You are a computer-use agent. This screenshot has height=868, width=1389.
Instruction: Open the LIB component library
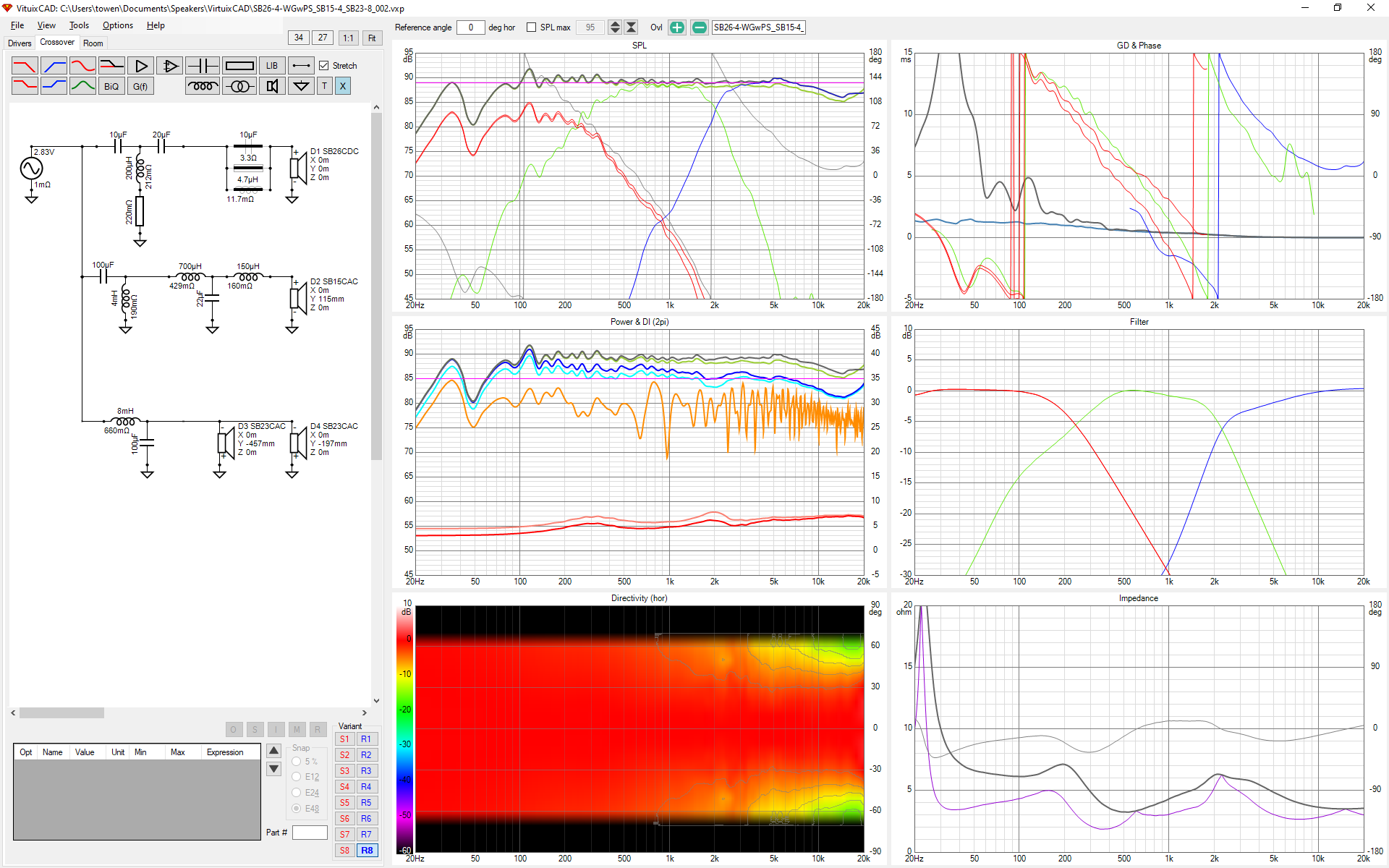tap(271, 66)
